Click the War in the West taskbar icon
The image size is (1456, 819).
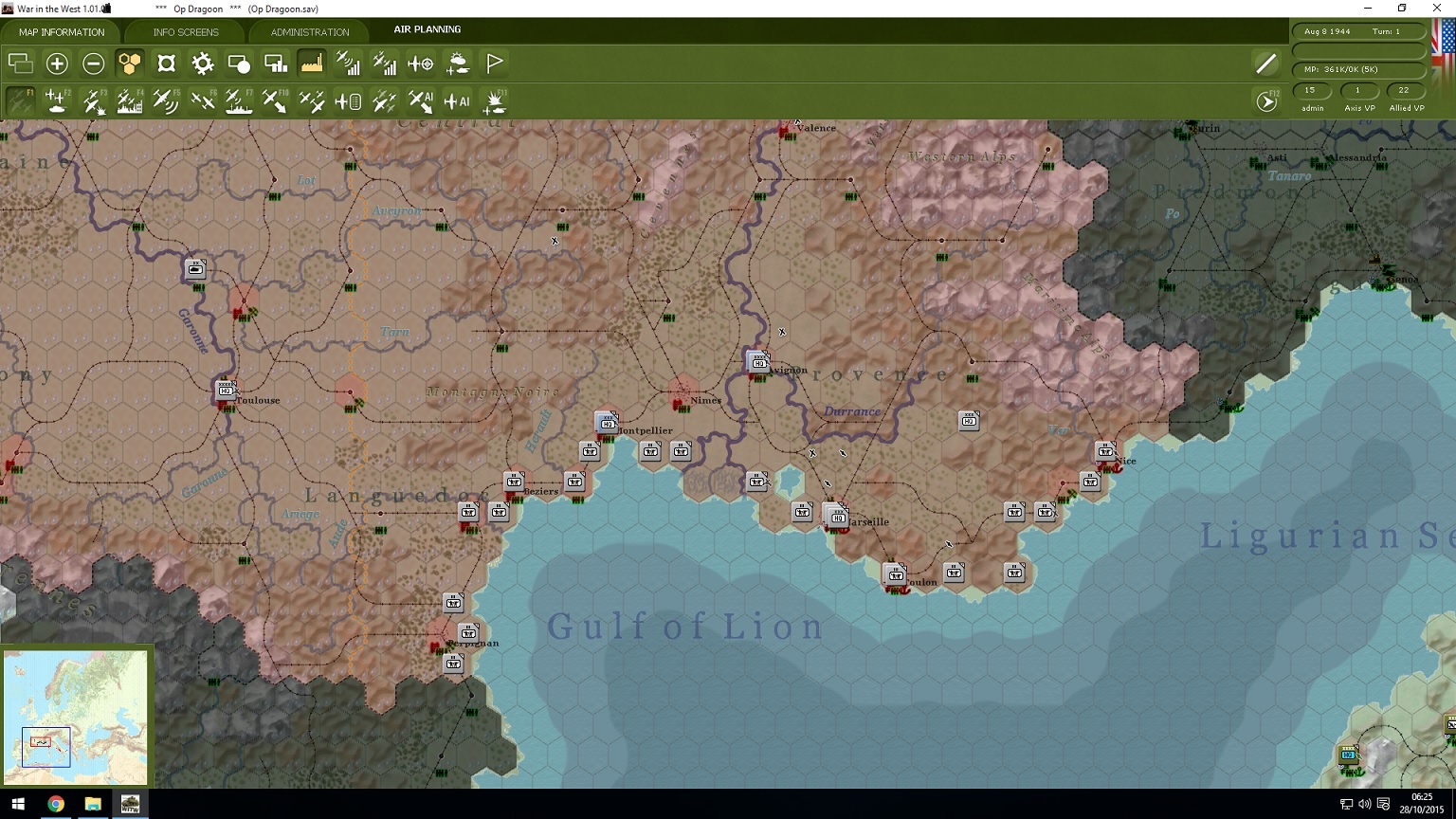coord(130,804)
